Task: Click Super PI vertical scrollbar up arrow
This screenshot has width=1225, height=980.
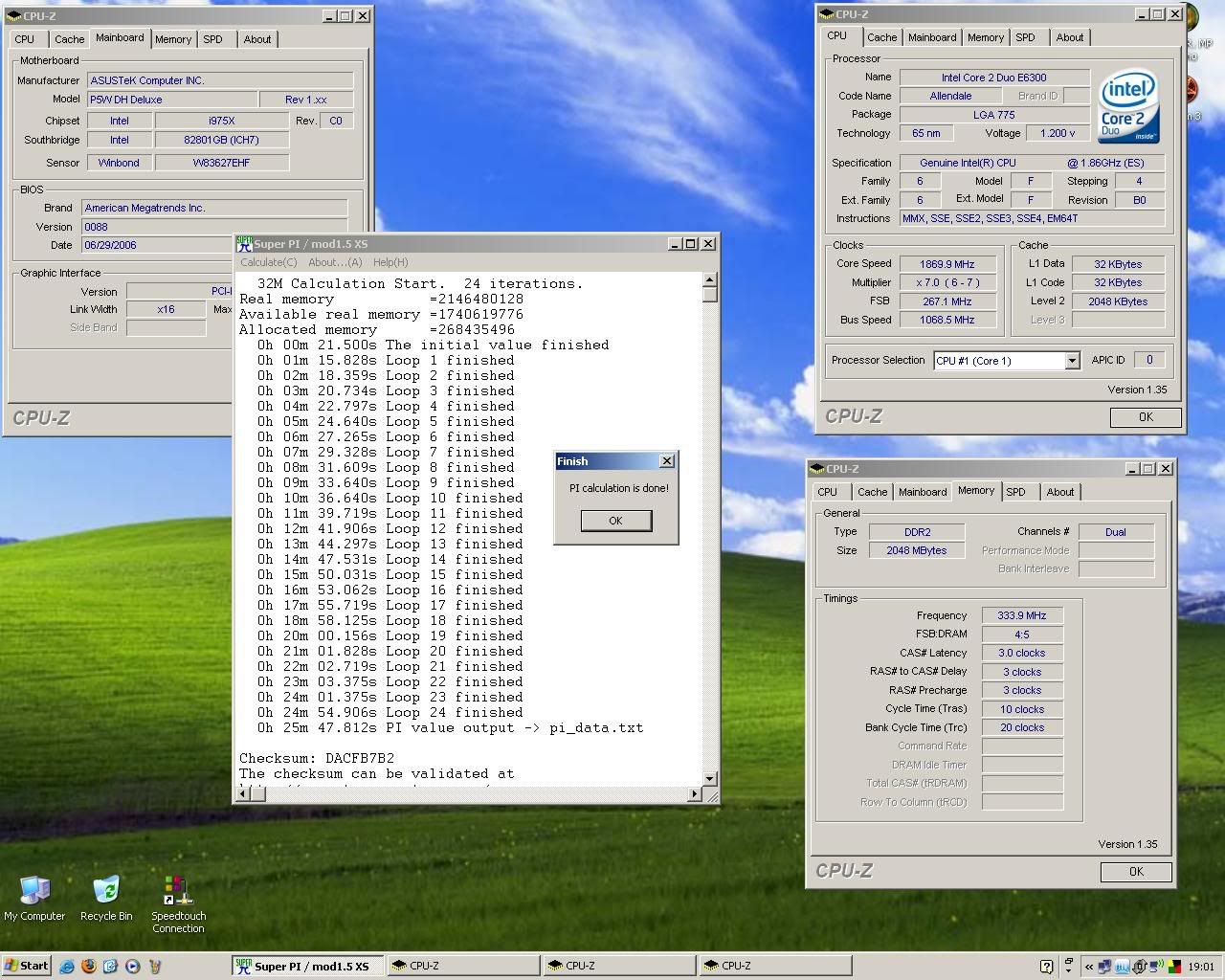Action: point(709,279)
